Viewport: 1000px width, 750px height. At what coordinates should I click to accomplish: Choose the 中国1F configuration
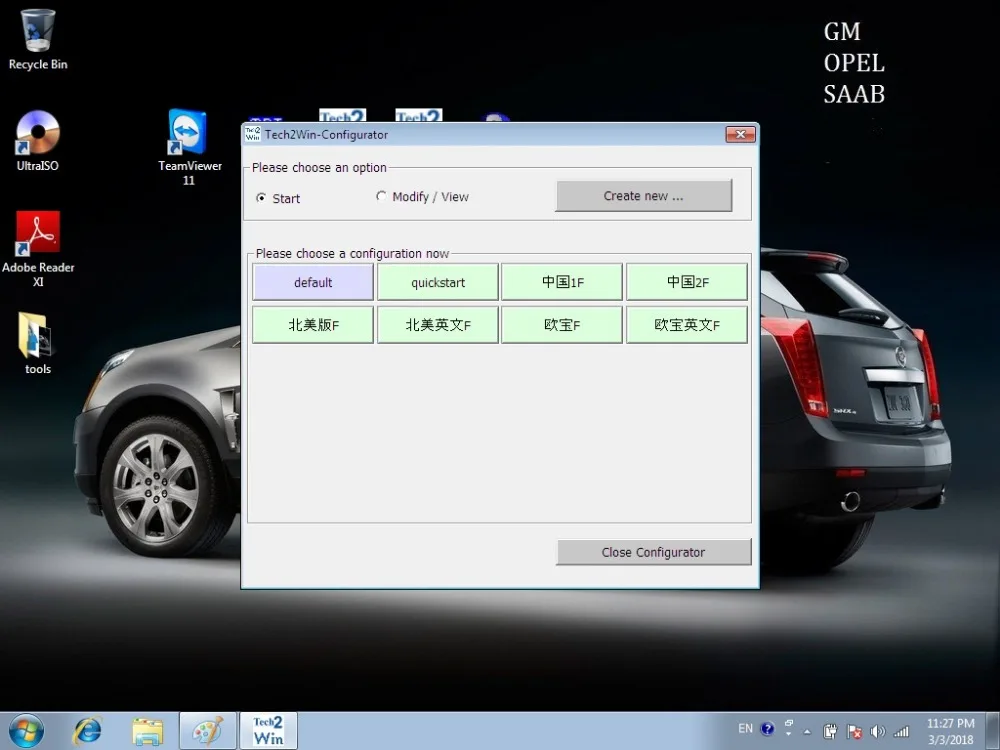click(562, 282)
